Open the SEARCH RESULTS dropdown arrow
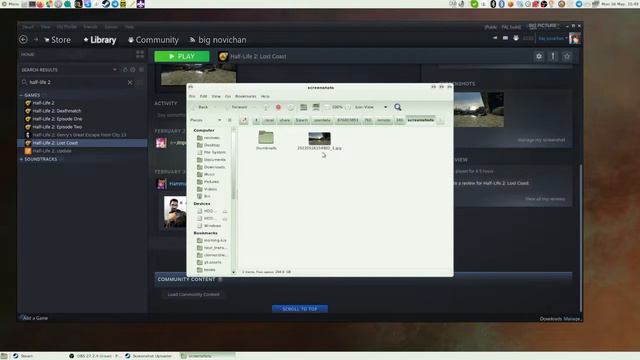Image resolution: width=640 pixels, height=360 pixels. pos(115,70)
